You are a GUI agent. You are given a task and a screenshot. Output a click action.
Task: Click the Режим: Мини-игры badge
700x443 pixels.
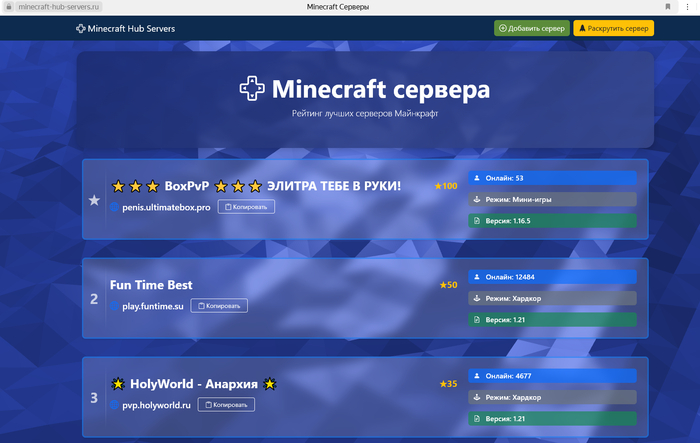pos(552,200)
